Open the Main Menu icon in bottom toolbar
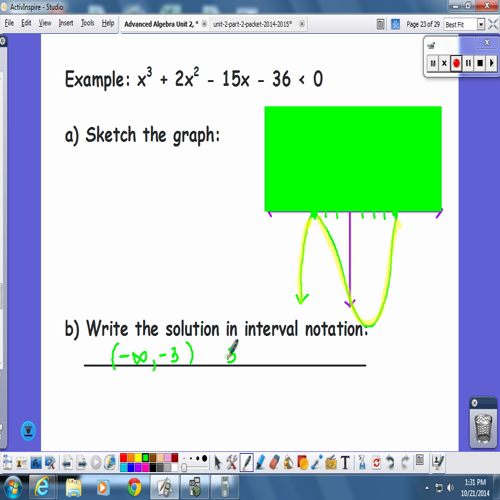Image resolution: width=500 pixels, height=500 pixels. pyautogui.click(x=7, y=463)
